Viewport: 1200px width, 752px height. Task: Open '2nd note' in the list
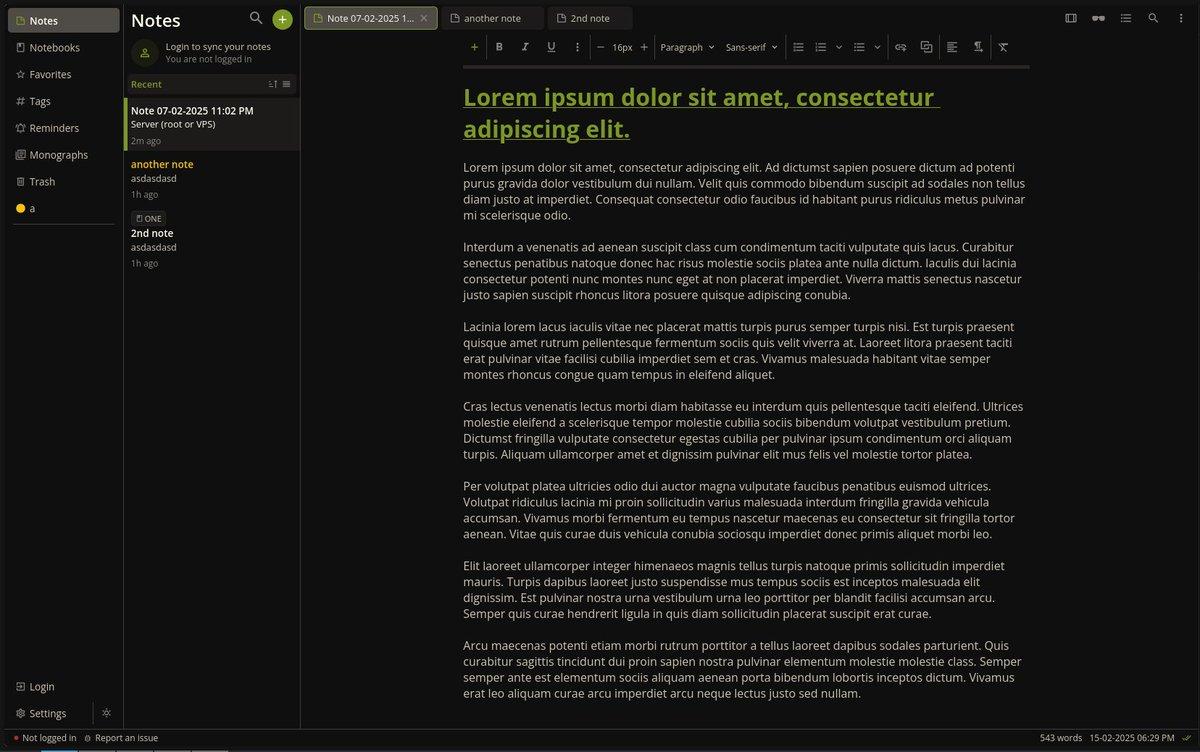click(212, 240)
